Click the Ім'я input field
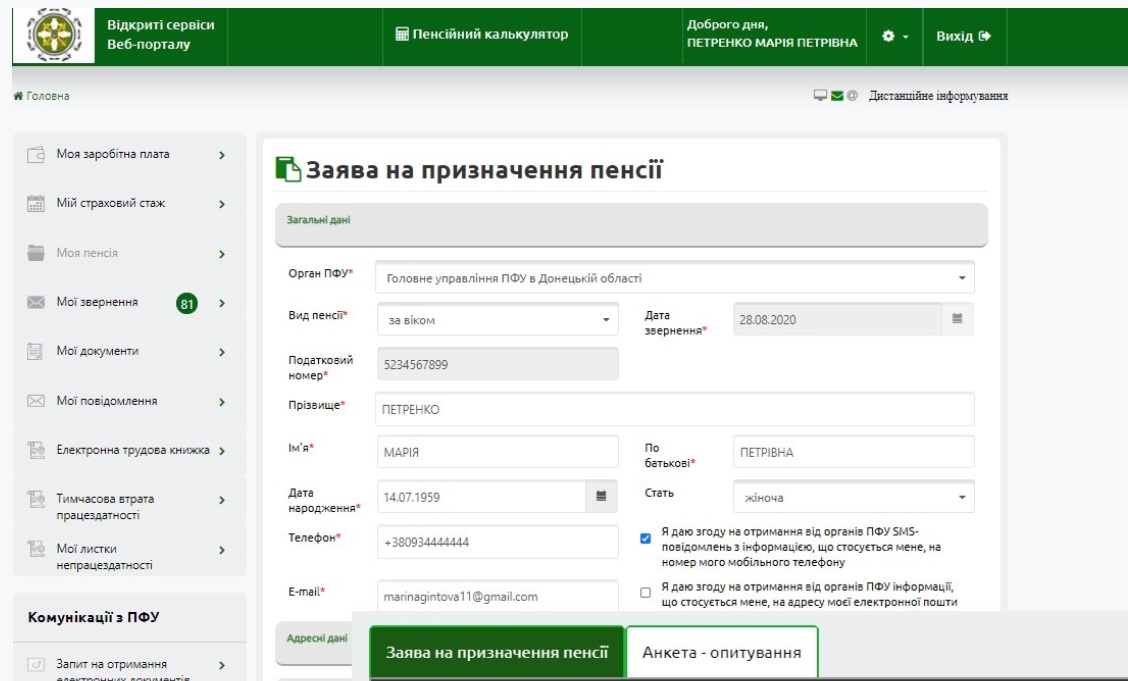The height and width of the screenshot is (681, 1128). coord(498,452)
